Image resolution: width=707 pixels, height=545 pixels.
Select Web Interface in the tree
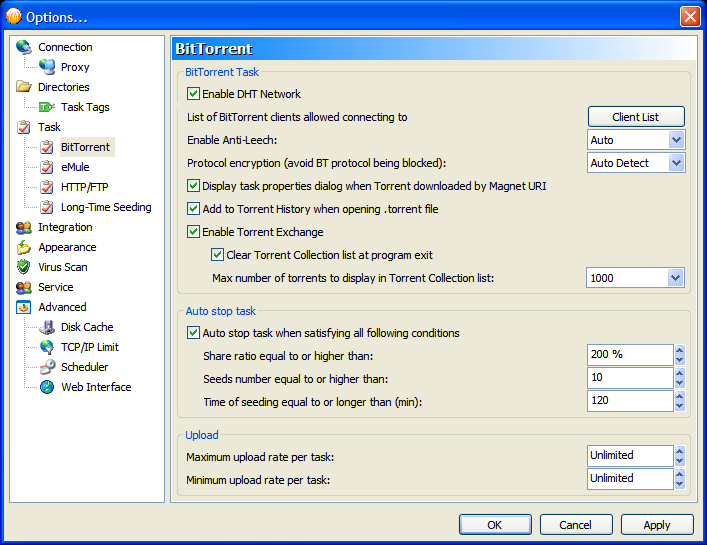pyautogui.click(x=96, y=387)
